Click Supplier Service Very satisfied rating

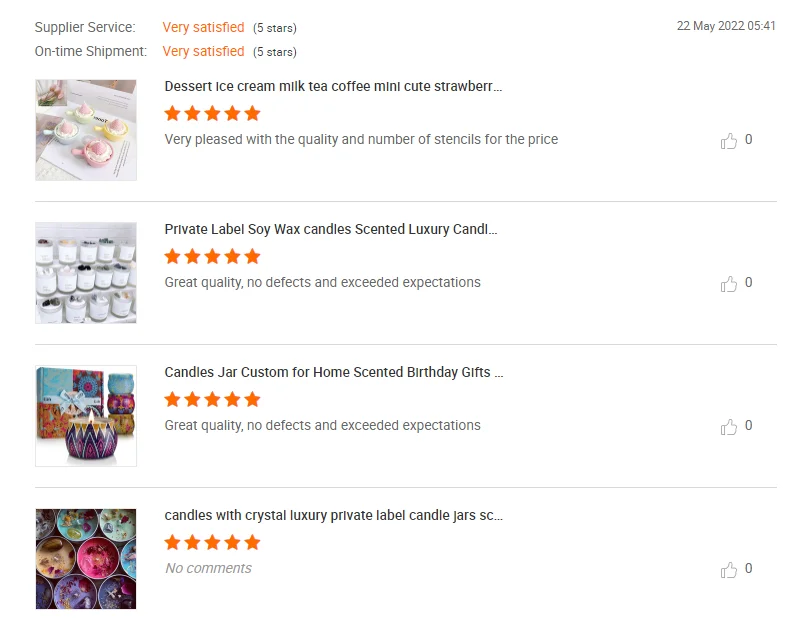203,27
